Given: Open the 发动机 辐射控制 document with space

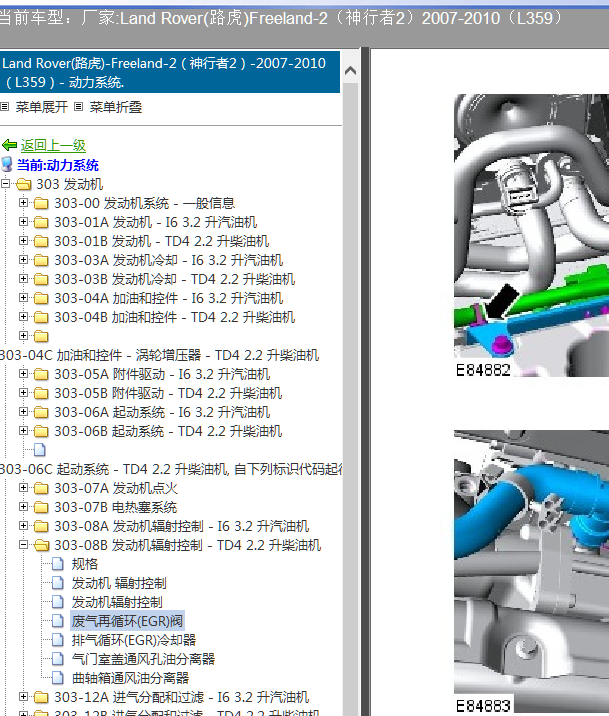Looking at the screenshot, I should pyautogui.click(x=119, y=583).
